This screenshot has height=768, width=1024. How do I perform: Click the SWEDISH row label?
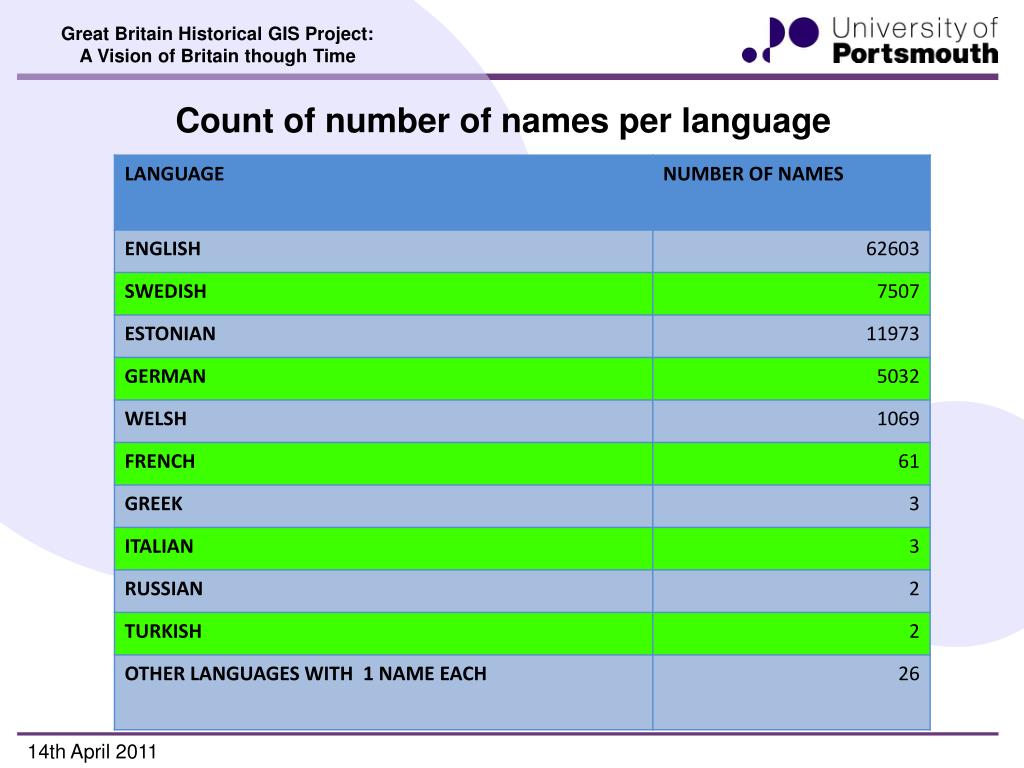pos(165,291)
